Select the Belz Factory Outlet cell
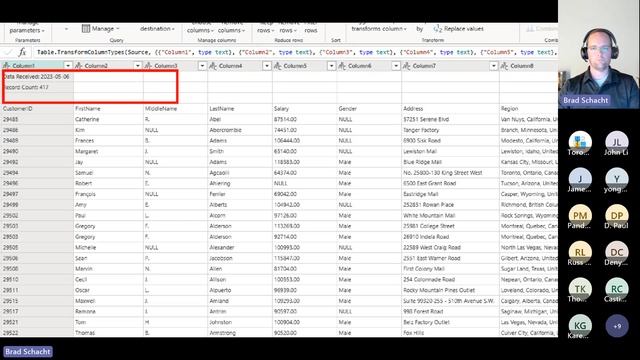The width and height of the screenshot is (640, 360). click(x=450, y=322)
